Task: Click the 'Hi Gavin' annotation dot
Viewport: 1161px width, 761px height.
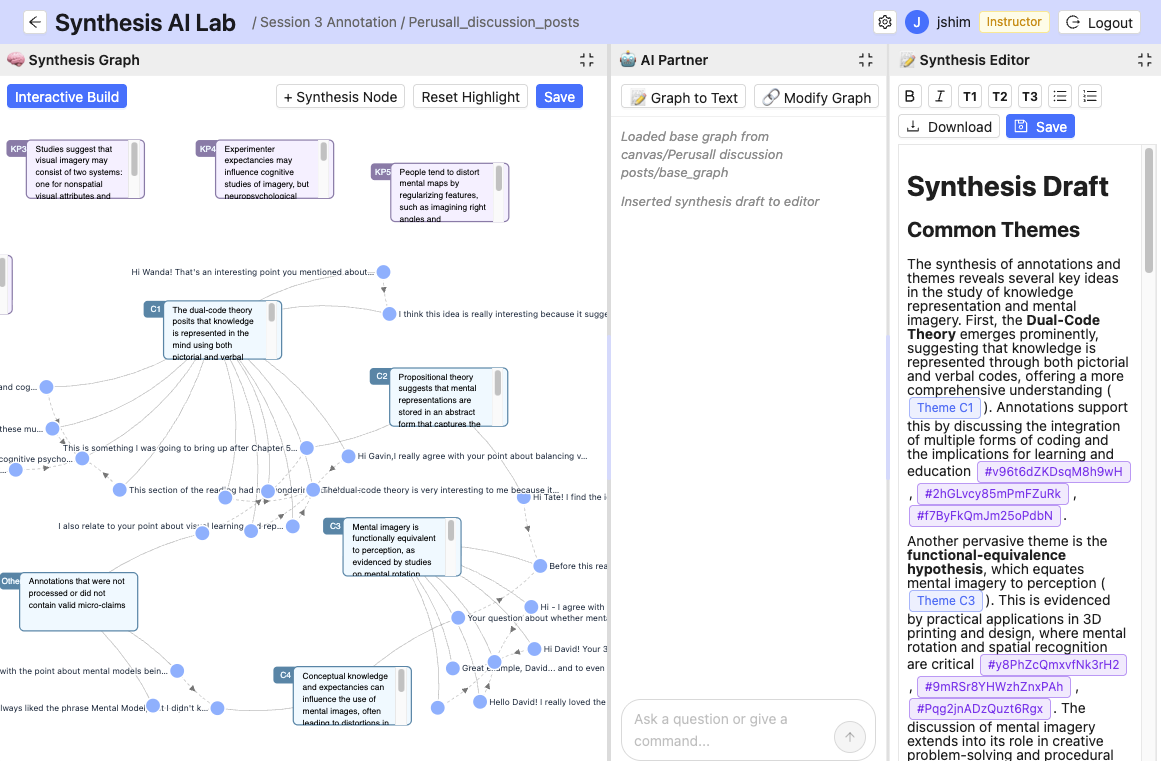Action: point(348,456)
